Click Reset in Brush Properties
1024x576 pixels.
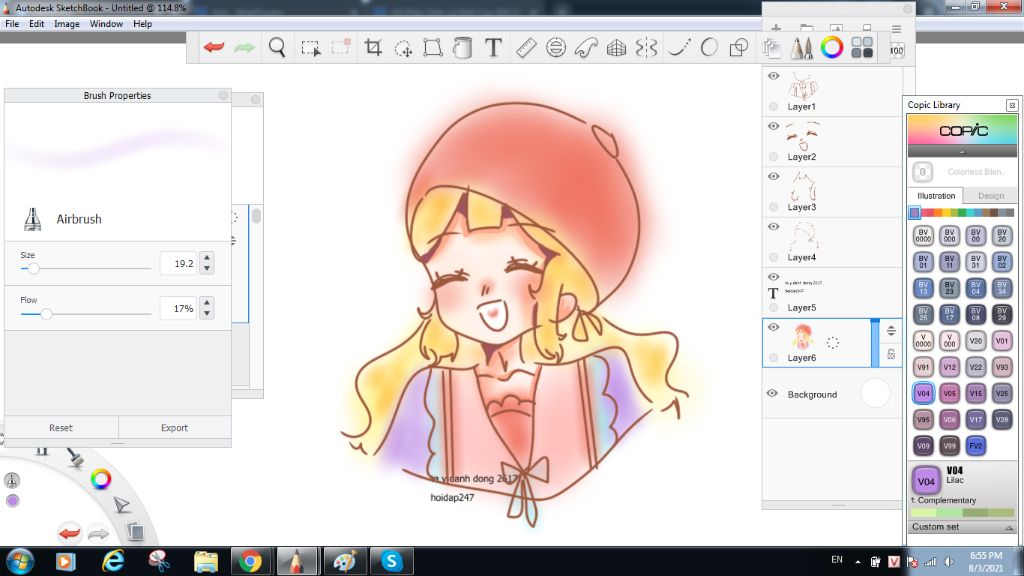click(x=61, y=428)
